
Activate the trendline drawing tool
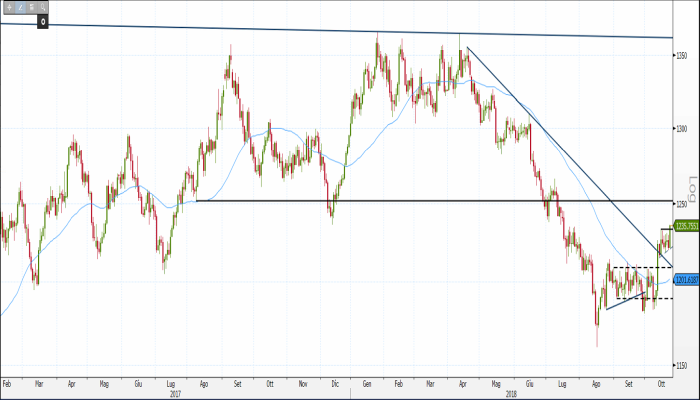[18, 7]
